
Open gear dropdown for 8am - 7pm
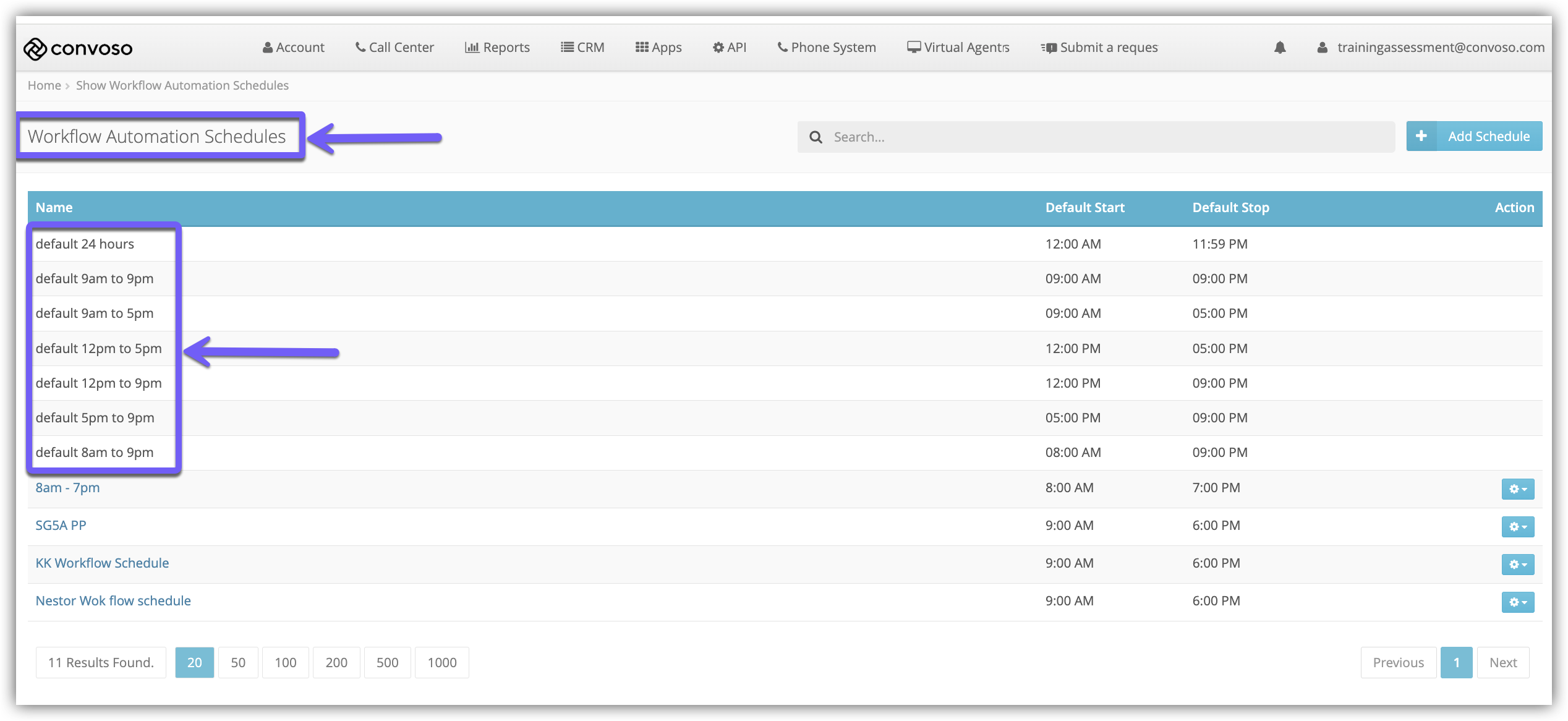[1517, 489]
